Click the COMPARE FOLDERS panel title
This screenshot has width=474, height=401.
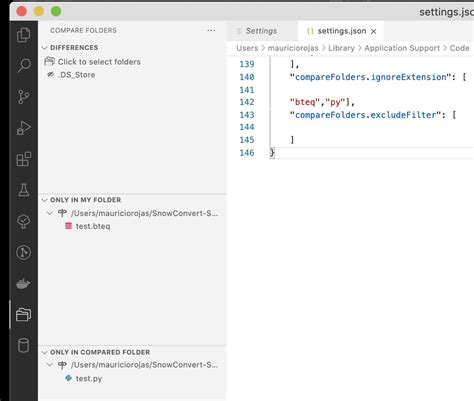click(x=83, y=30)
